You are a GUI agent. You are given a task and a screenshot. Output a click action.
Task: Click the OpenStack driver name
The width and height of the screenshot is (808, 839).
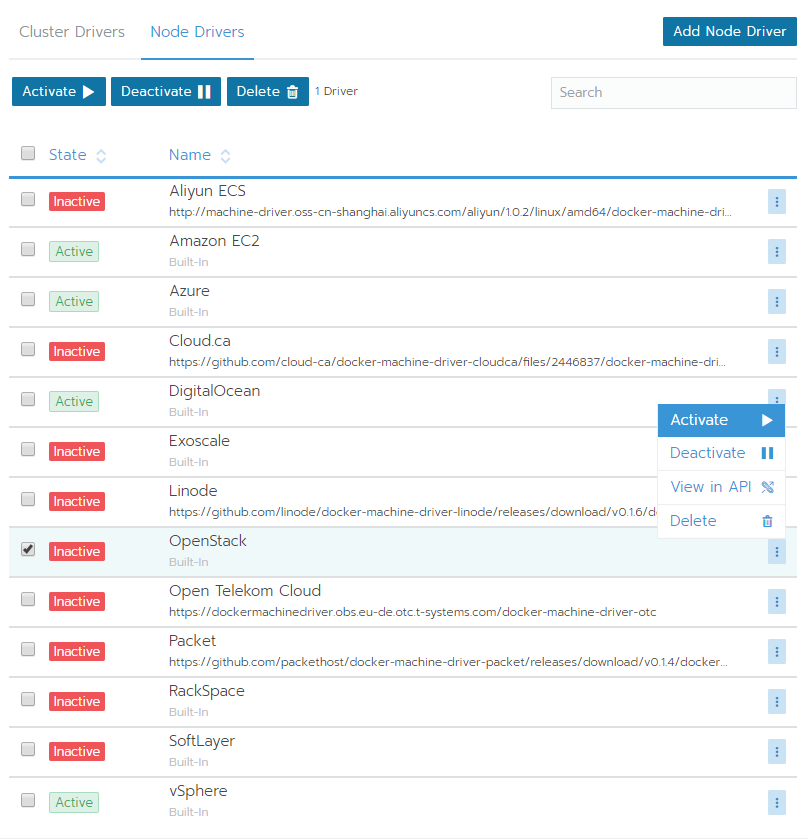pos(208,541)
